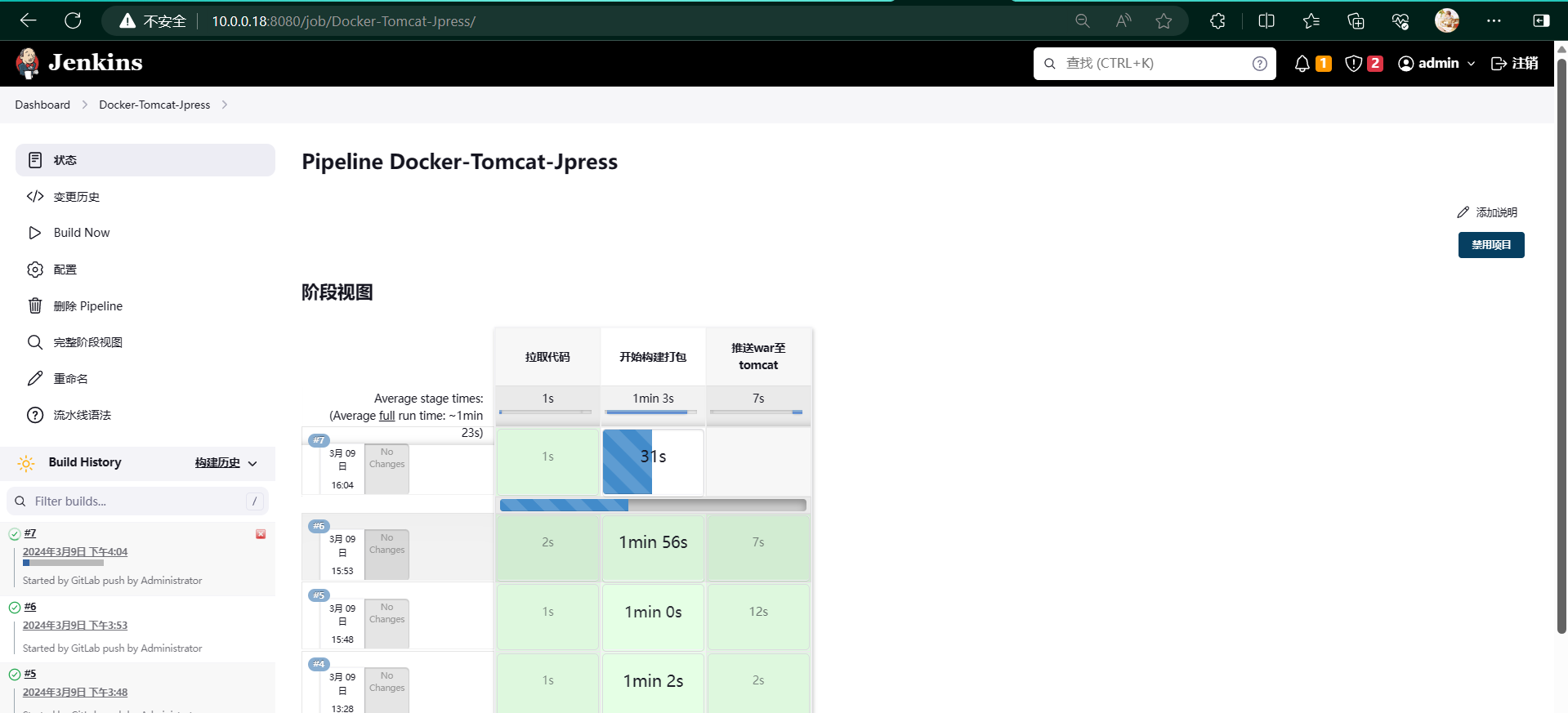
Task: Focus the 查找 search box
Action: [1155, 63]
